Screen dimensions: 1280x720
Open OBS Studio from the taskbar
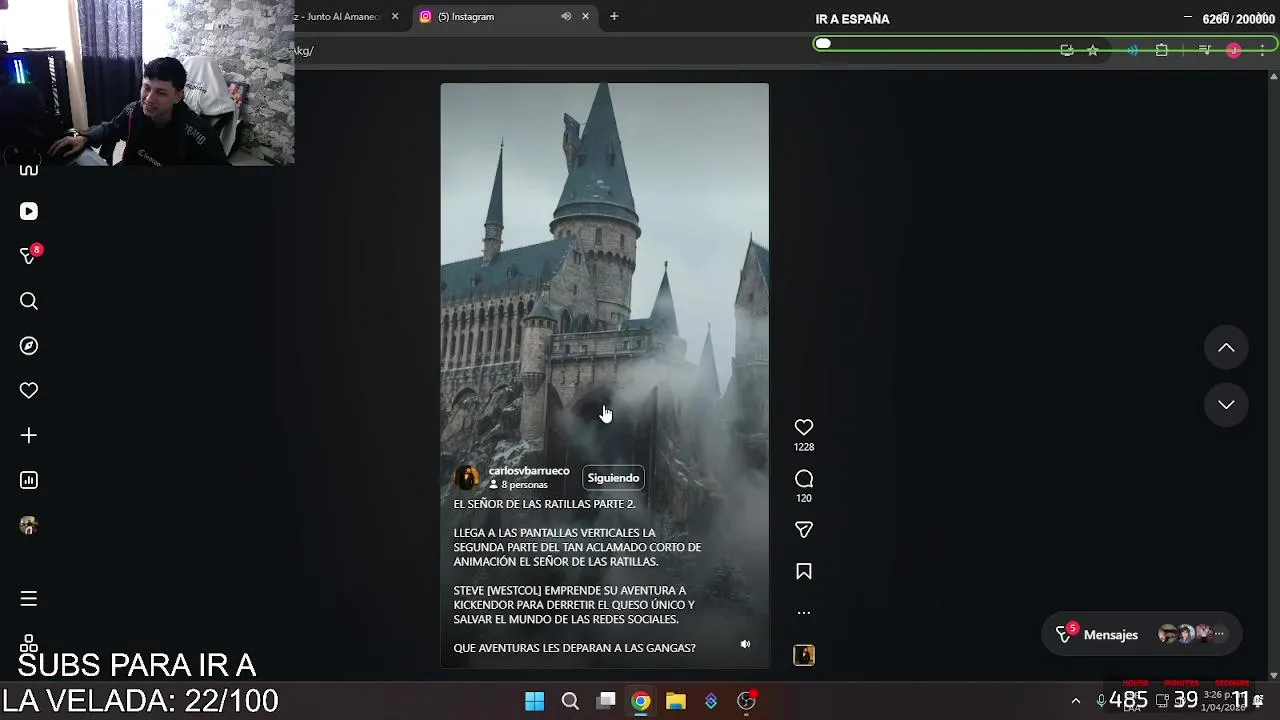pyautogui.click(x=746, y=701)
